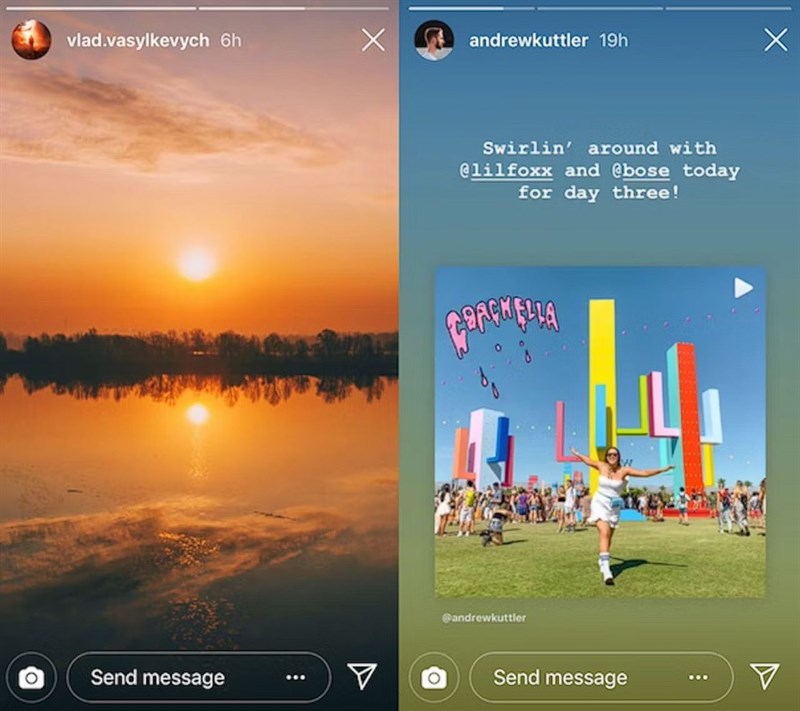Open more options dots in right message bar
800x711 pixels.
click(698, 677)
